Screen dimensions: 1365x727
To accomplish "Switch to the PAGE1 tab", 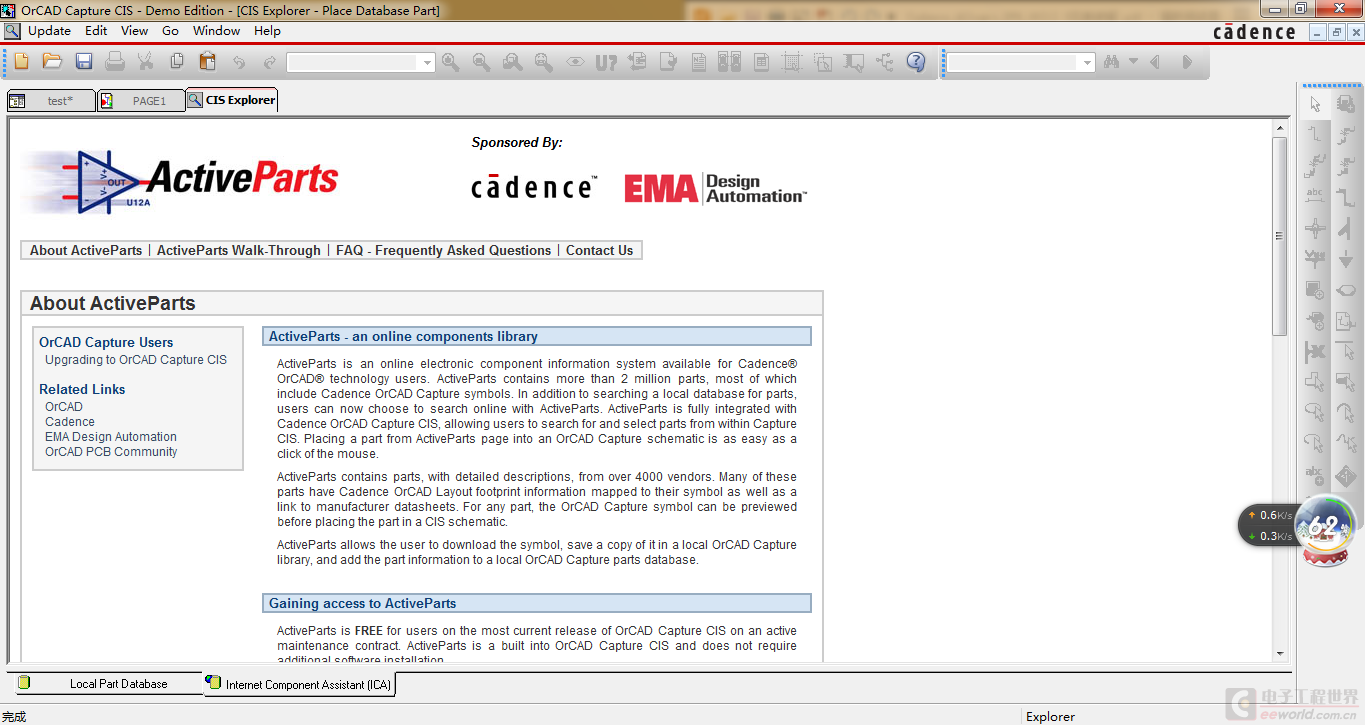I will (x=141, y=101).
